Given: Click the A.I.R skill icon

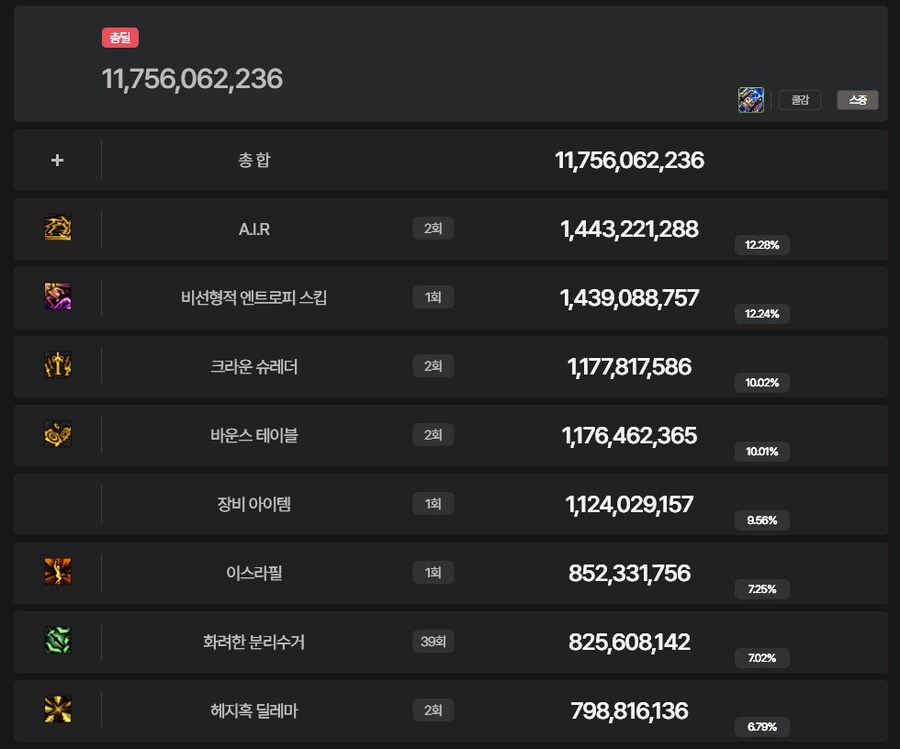Looking at the screenshot, I should coord(57,227).
